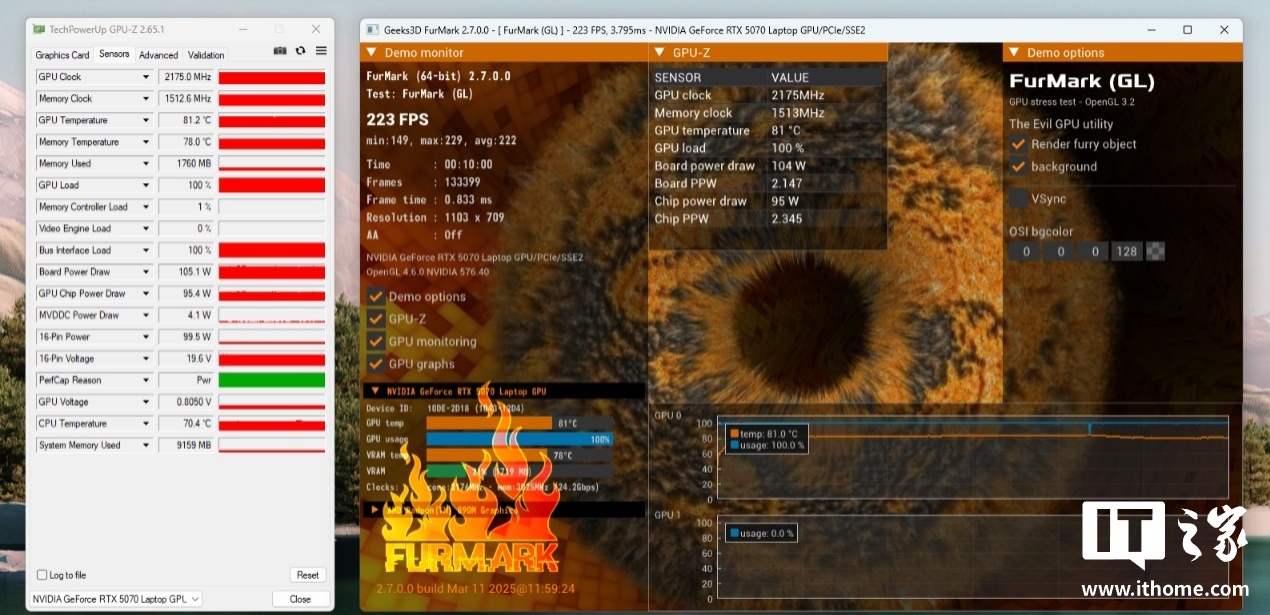Uncheck the GPU monitoring option
Image resolution: width=1270 pixels, height=615 pixels.
[376, 341]
